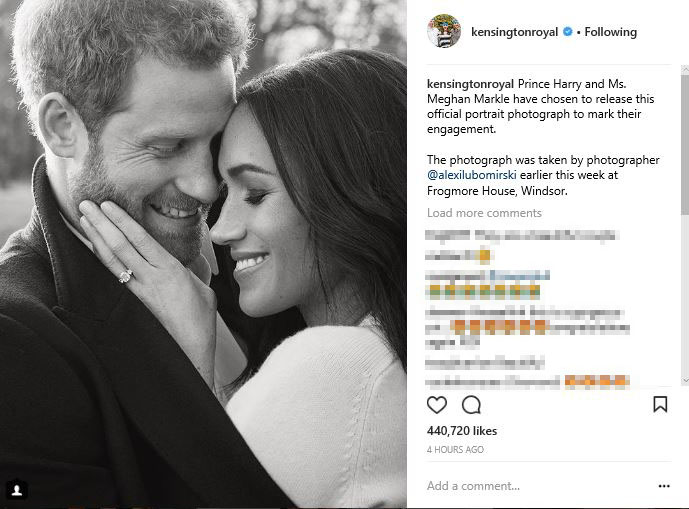
Task: Show tagged people icon on the photo
Action: point(17,489)
